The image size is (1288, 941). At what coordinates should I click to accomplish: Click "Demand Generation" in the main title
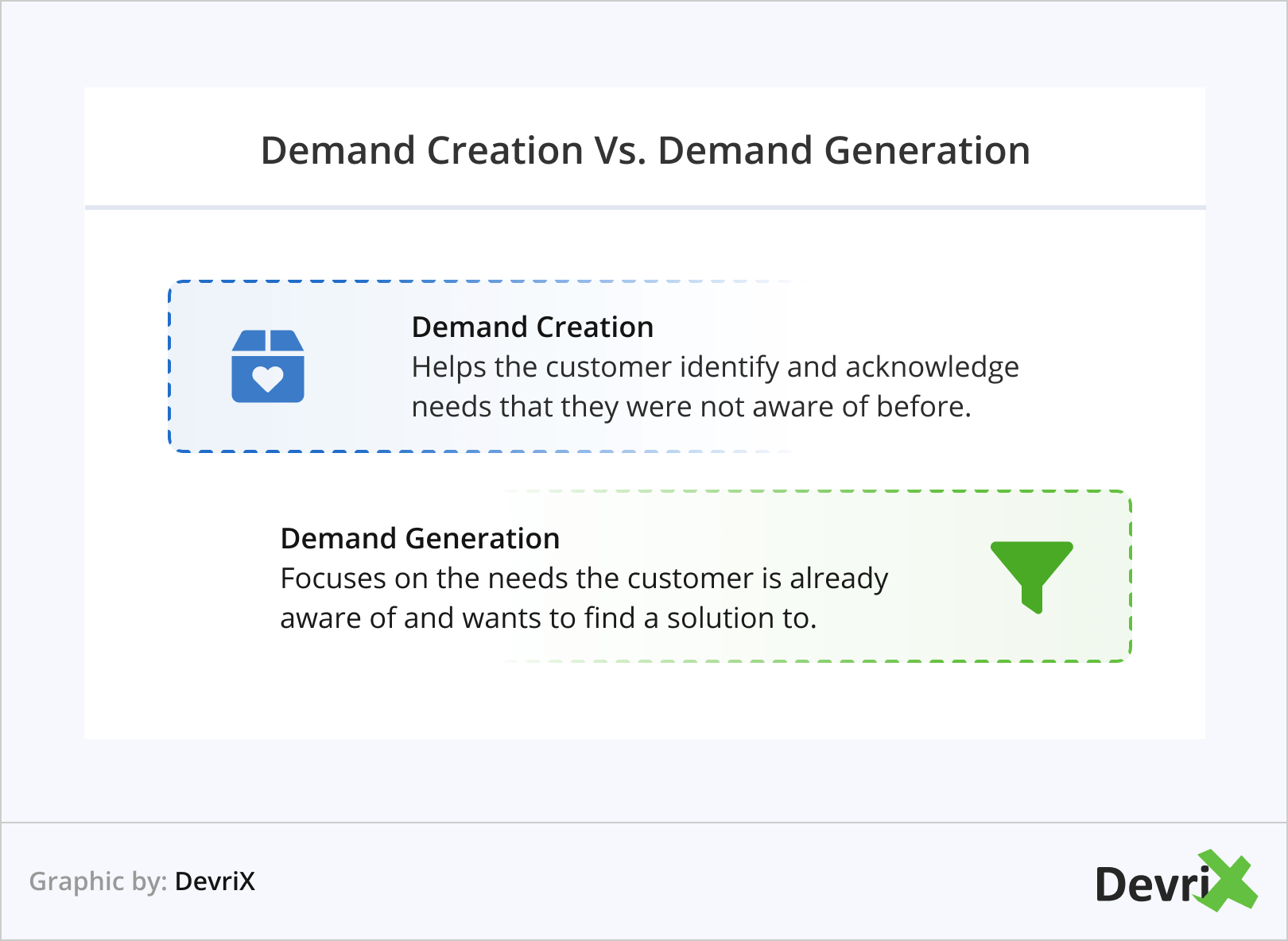point(844,151)
